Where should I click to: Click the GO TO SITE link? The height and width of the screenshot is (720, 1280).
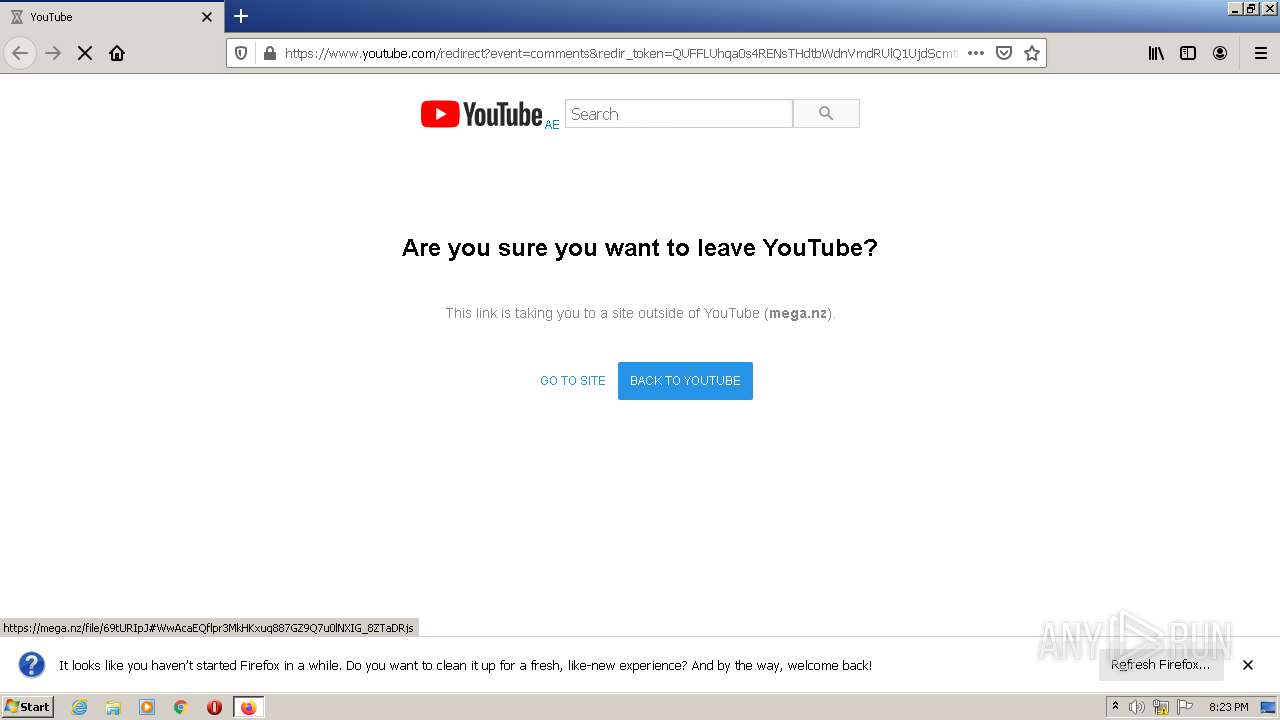click(x=573, y=381)
